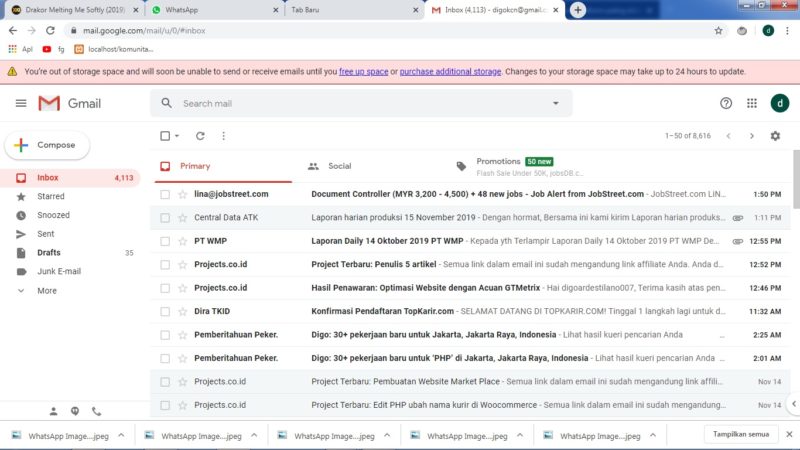800x450 pixels.
Task: Click the browser back arrow
Action: tap(13, 31)
